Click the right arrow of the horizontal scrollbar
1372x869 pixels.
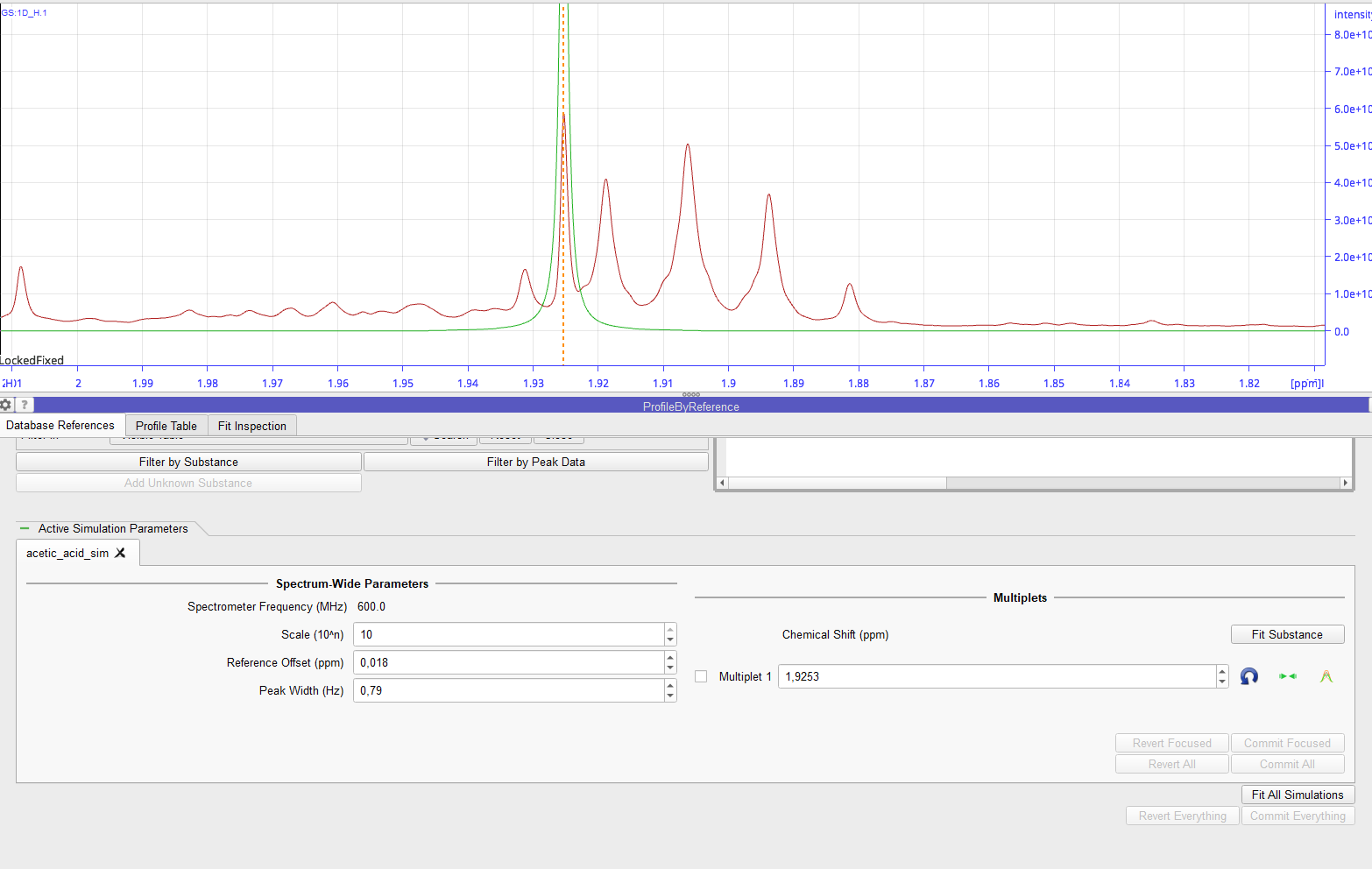(1346, 483)
